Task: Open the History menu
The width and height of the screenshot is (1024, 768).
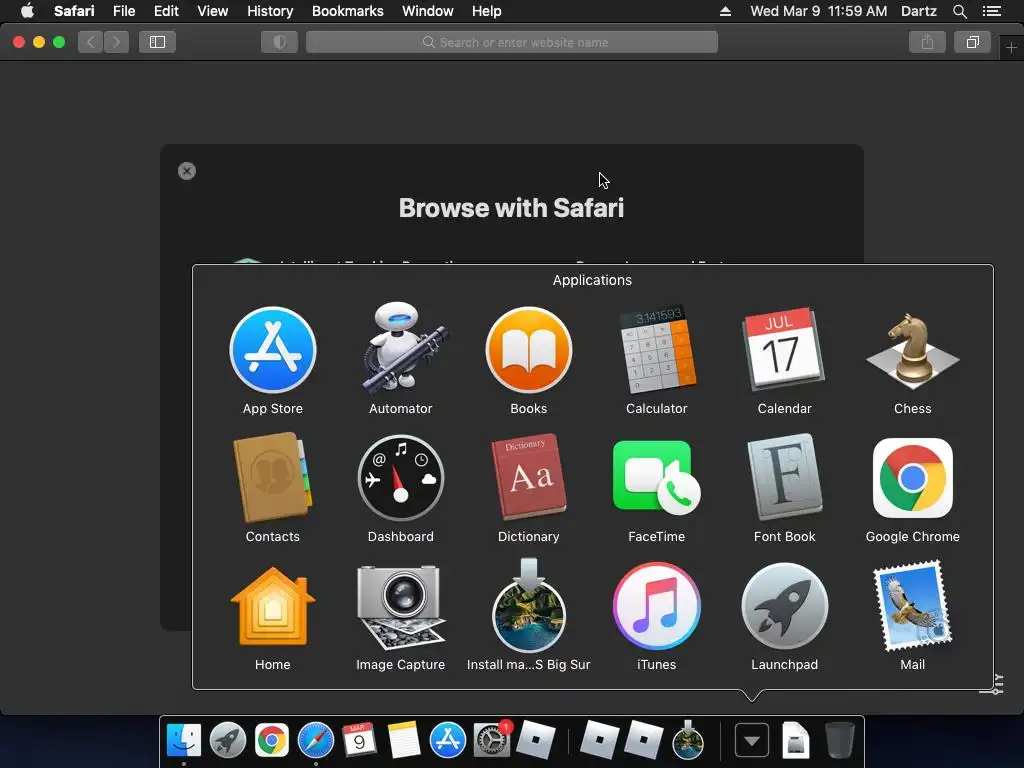Action: (x=270, y=11)
